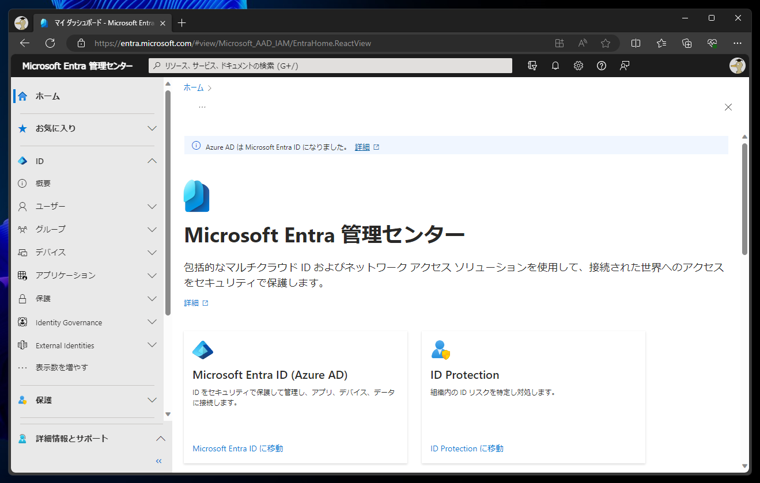Expand the グループ menu chevron

[x=152, y=230]
